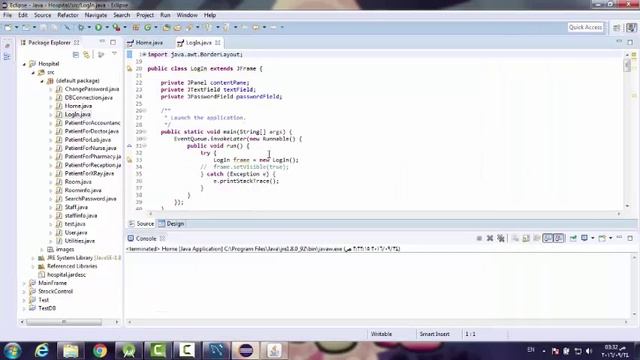The image size is (640, 360).
Task: Select DBConnection.java in Package Explorer
Action: pos(89,98)
